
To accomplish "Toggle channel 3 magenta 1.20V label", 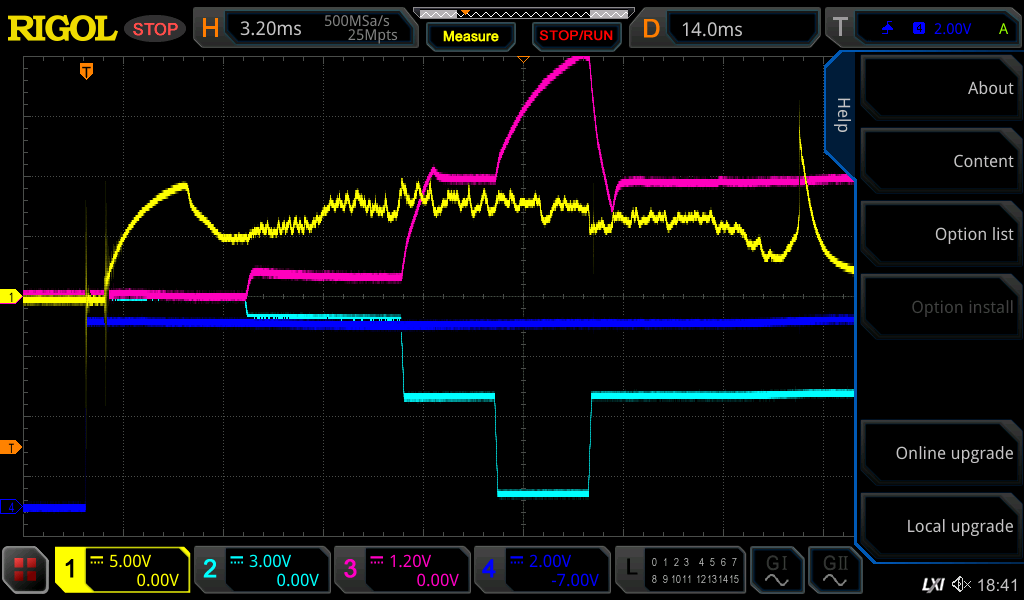I will point(401,570).
